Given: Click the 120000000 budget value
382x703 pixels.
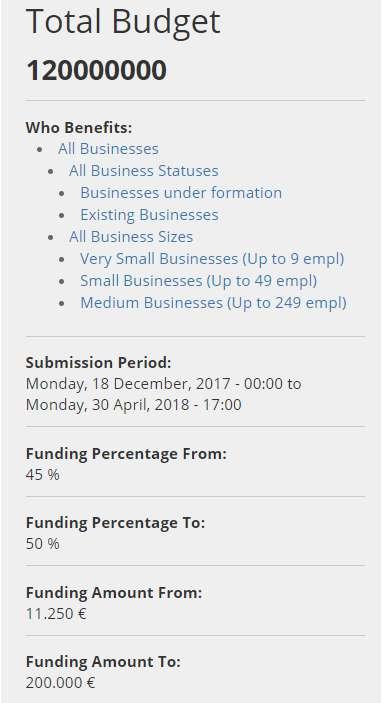Looking at the screenshot, I should tap(96, 70).
